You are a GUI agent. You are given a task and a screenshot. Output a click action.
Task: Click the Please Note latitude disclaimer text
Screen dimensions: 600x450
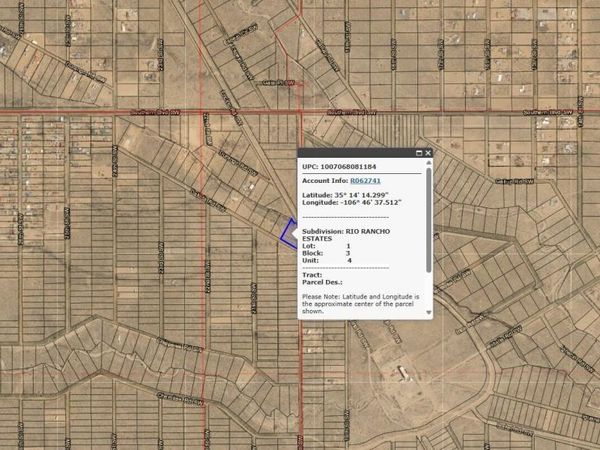coord(360,304)
